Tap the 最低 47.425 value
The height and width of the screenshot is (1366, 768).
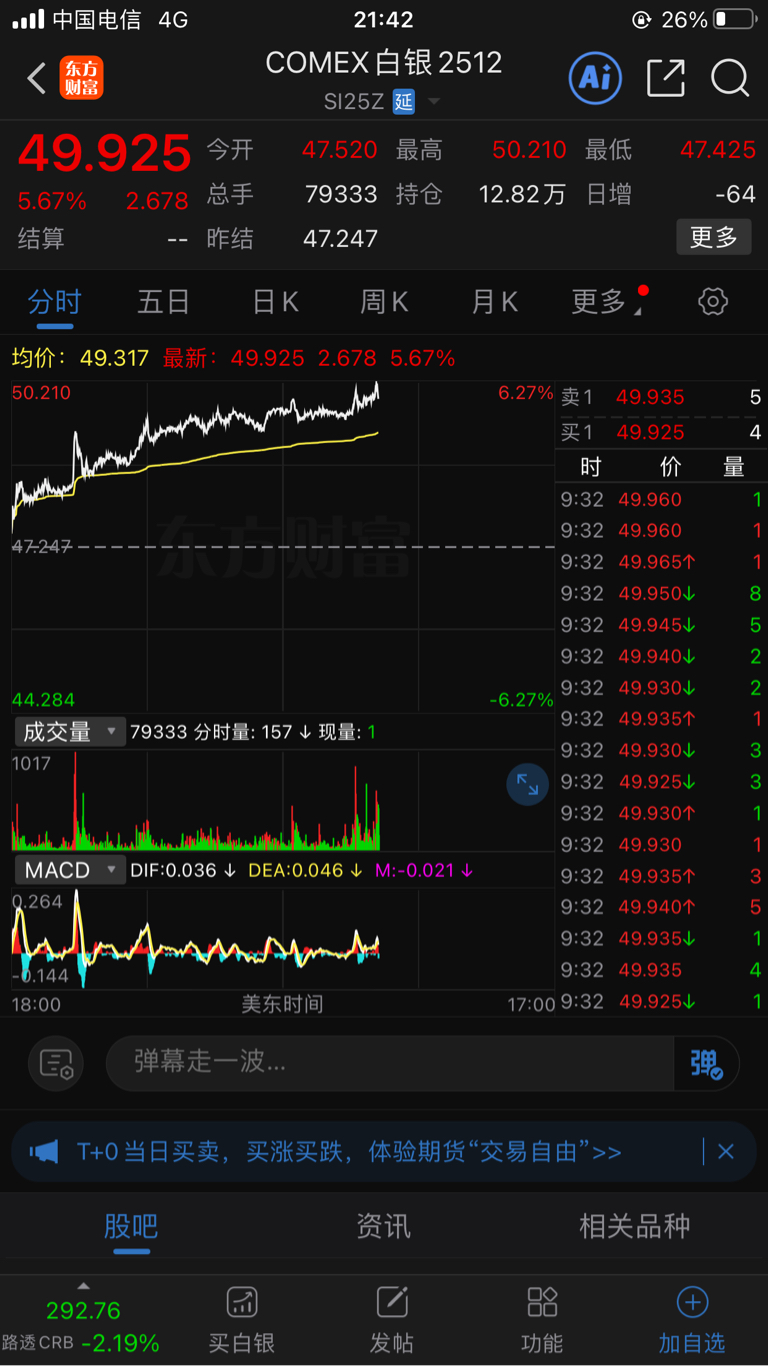point(718,150)
